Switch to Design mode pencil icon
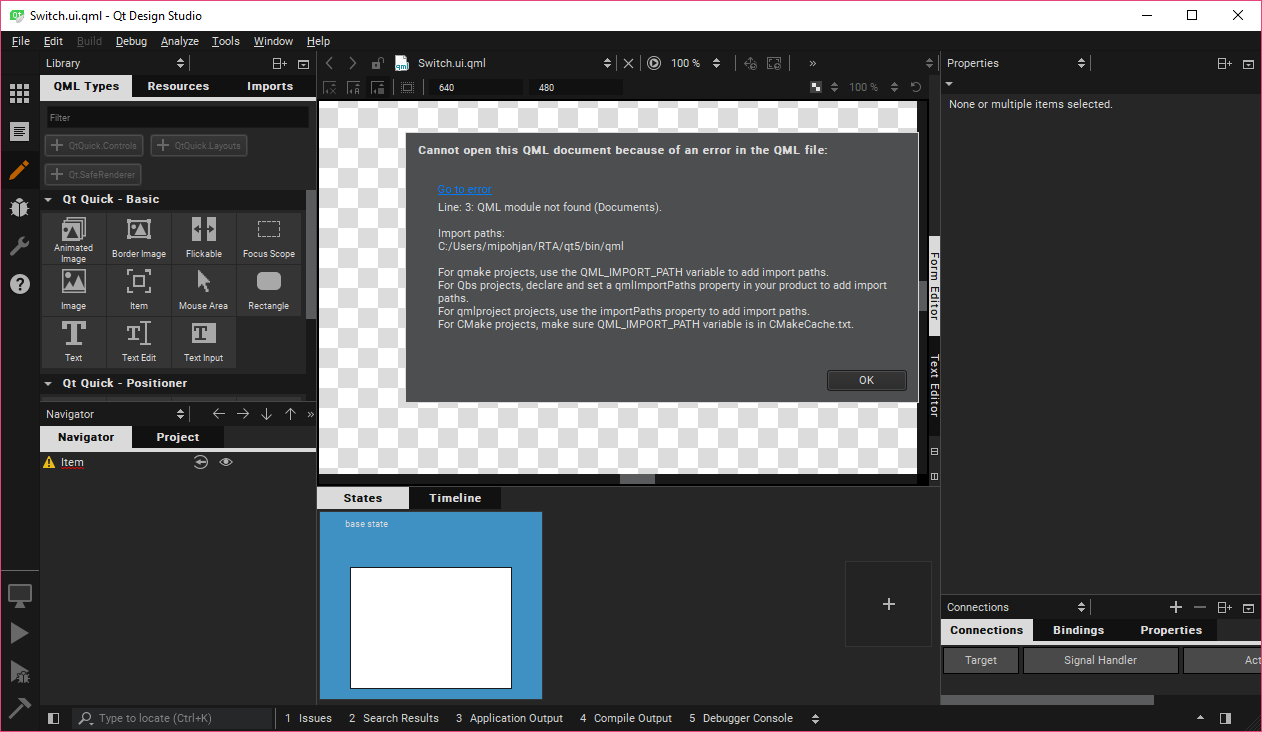1262x732 pixels. [x=19, y=170]
